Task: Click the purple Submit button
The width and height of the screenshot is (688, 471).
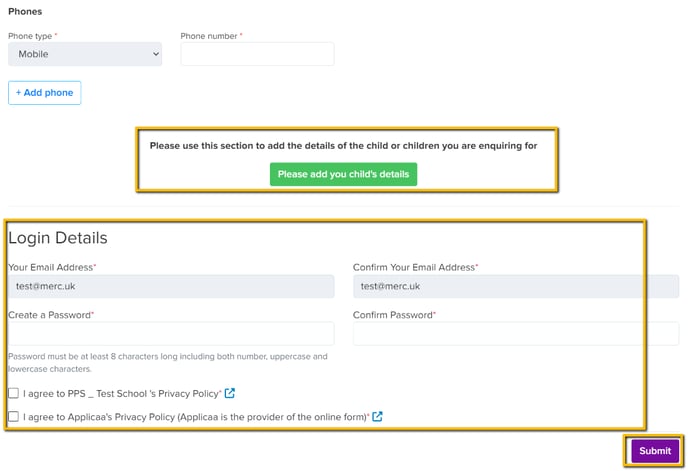Action: tap(655, 451)
